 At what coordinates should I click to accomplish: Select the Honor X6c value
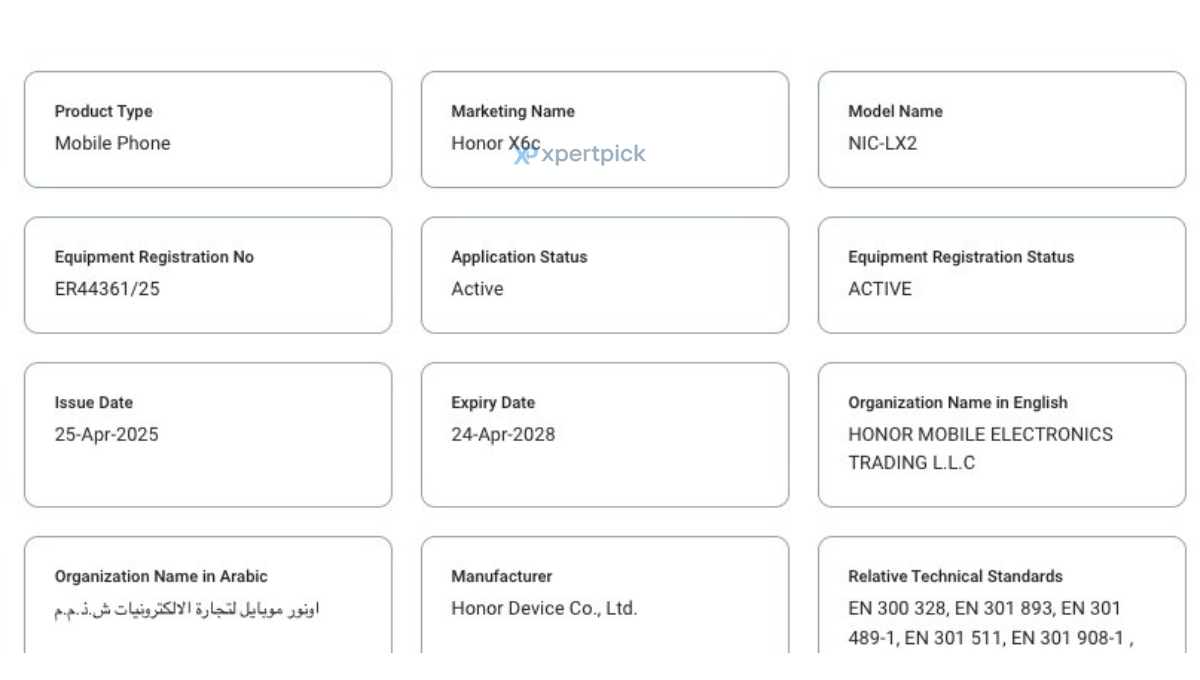pos(495,143)
